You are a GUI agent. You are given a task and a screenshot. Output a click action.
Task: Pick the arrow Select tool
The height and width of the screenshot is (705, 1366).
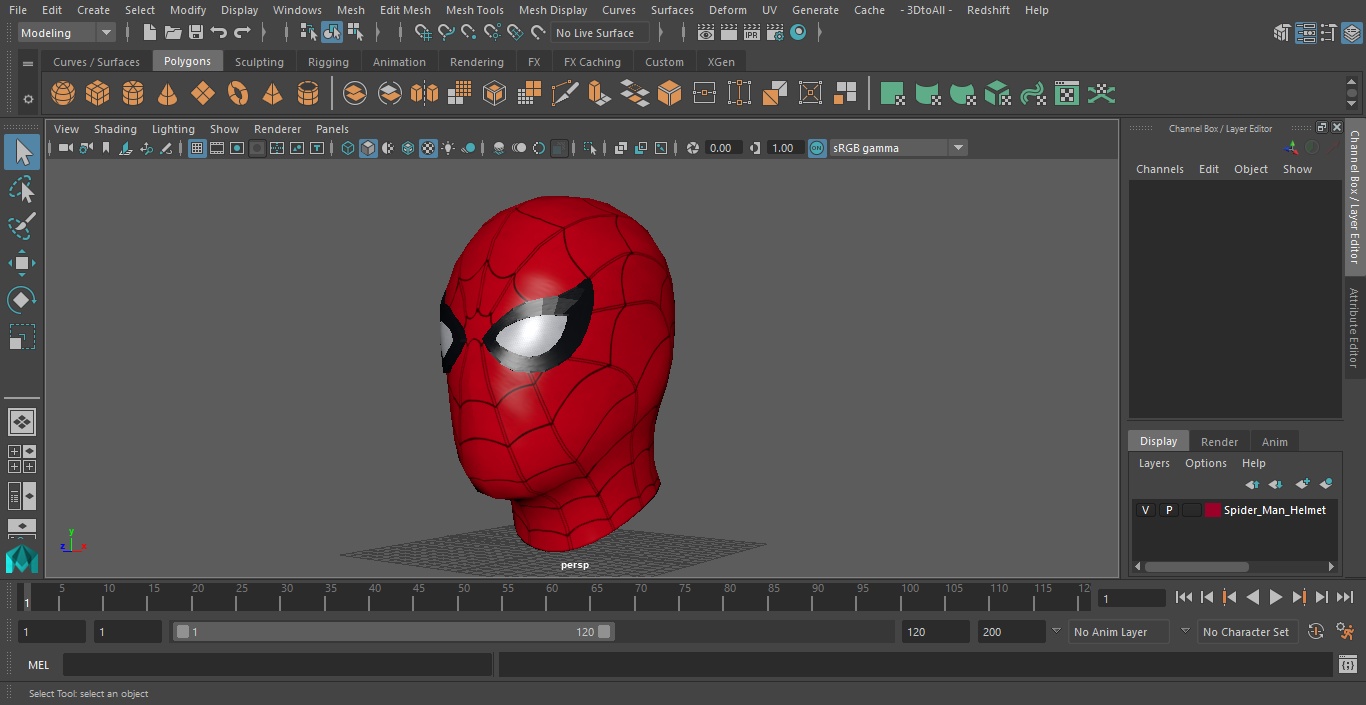(x=22, y=152)
